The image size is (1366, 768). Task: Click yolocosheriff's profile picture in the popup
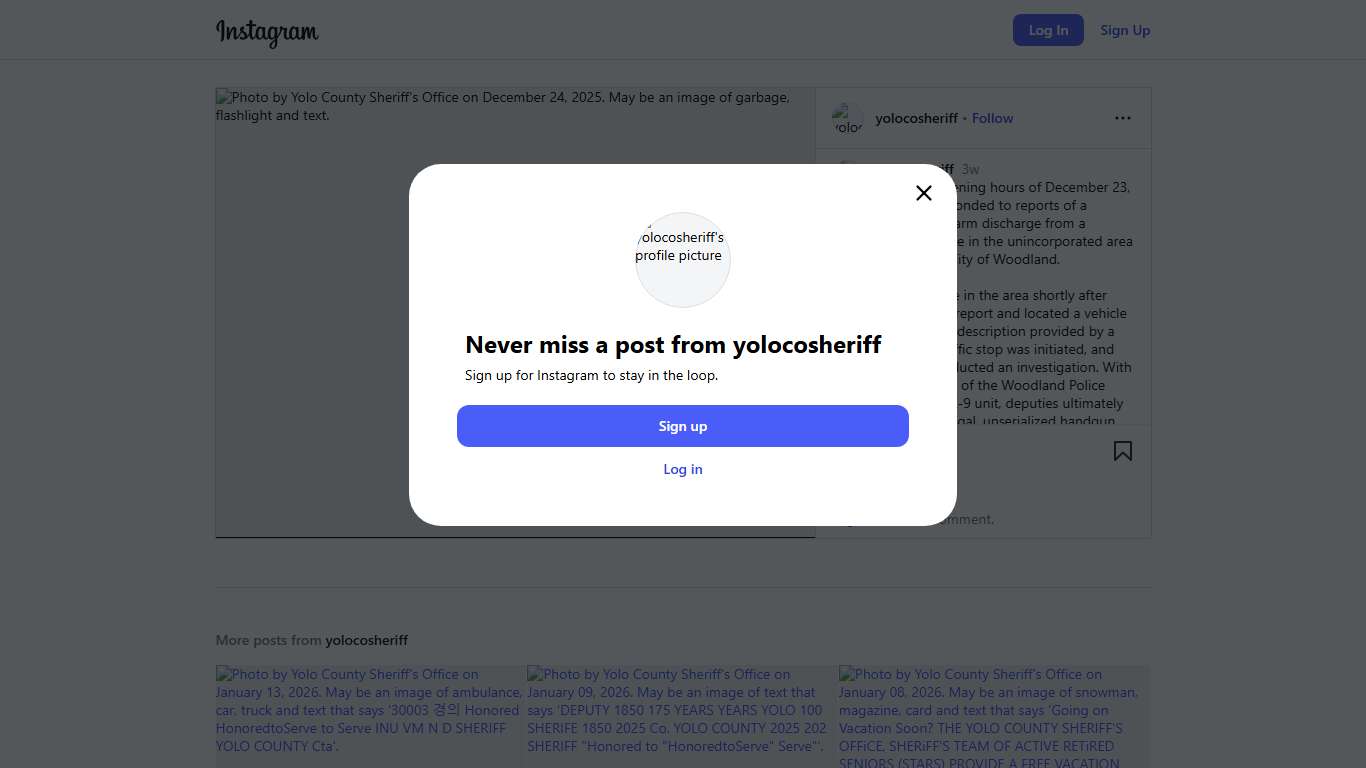coord(683,259)
